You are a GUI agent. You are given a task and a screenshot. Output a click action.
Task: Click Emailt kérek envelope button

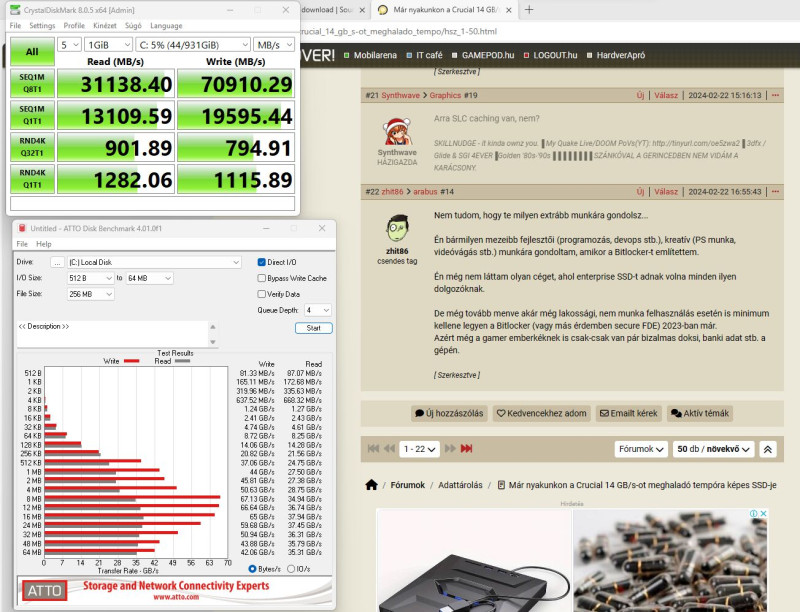tap(629, 413)
